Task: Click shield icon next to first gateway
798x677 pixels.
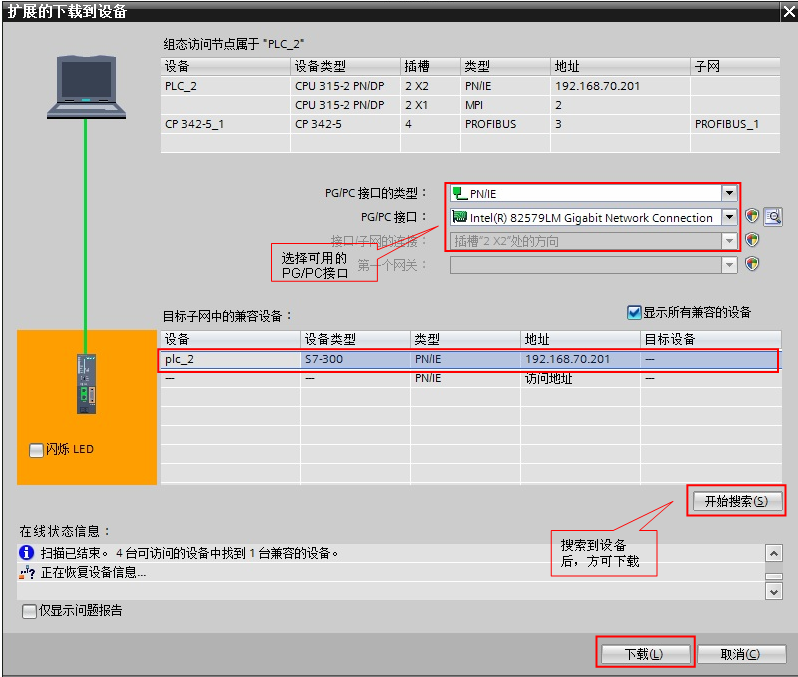Action: (752, 264)
